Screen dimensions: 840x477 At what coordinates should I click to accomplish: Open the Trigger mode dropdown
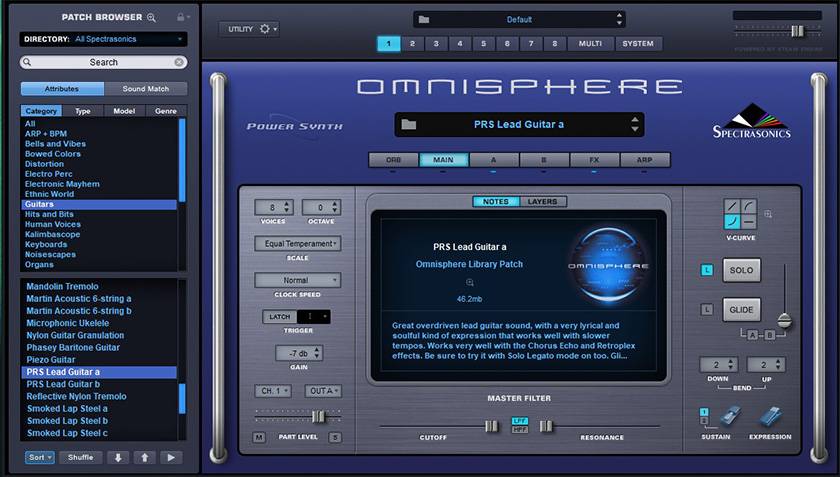point(313,317)
